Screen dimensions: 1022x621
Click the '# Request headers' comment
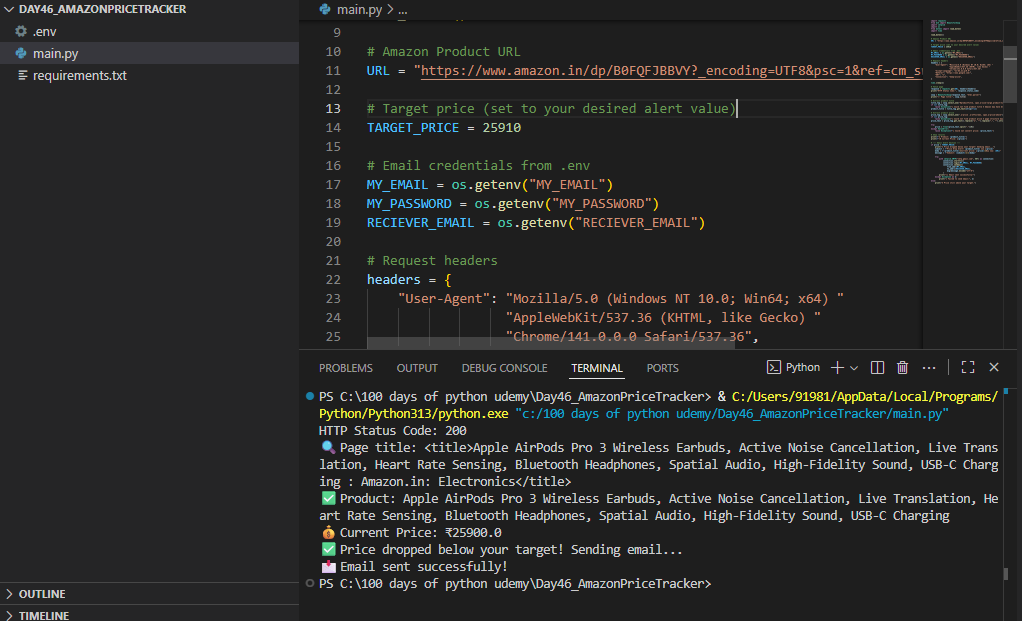[431, 261]
